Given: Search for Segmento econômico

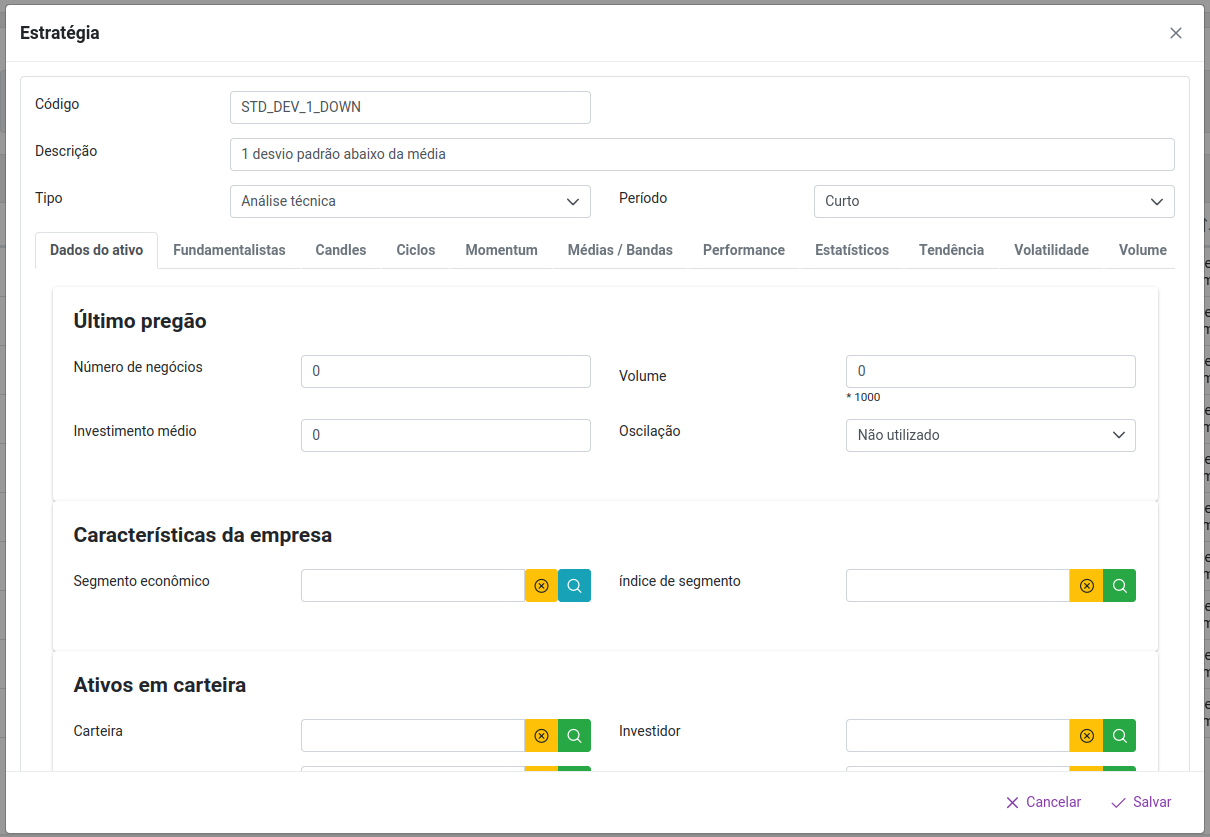Looking at the screenshot, I should click(x=574, y=586).
